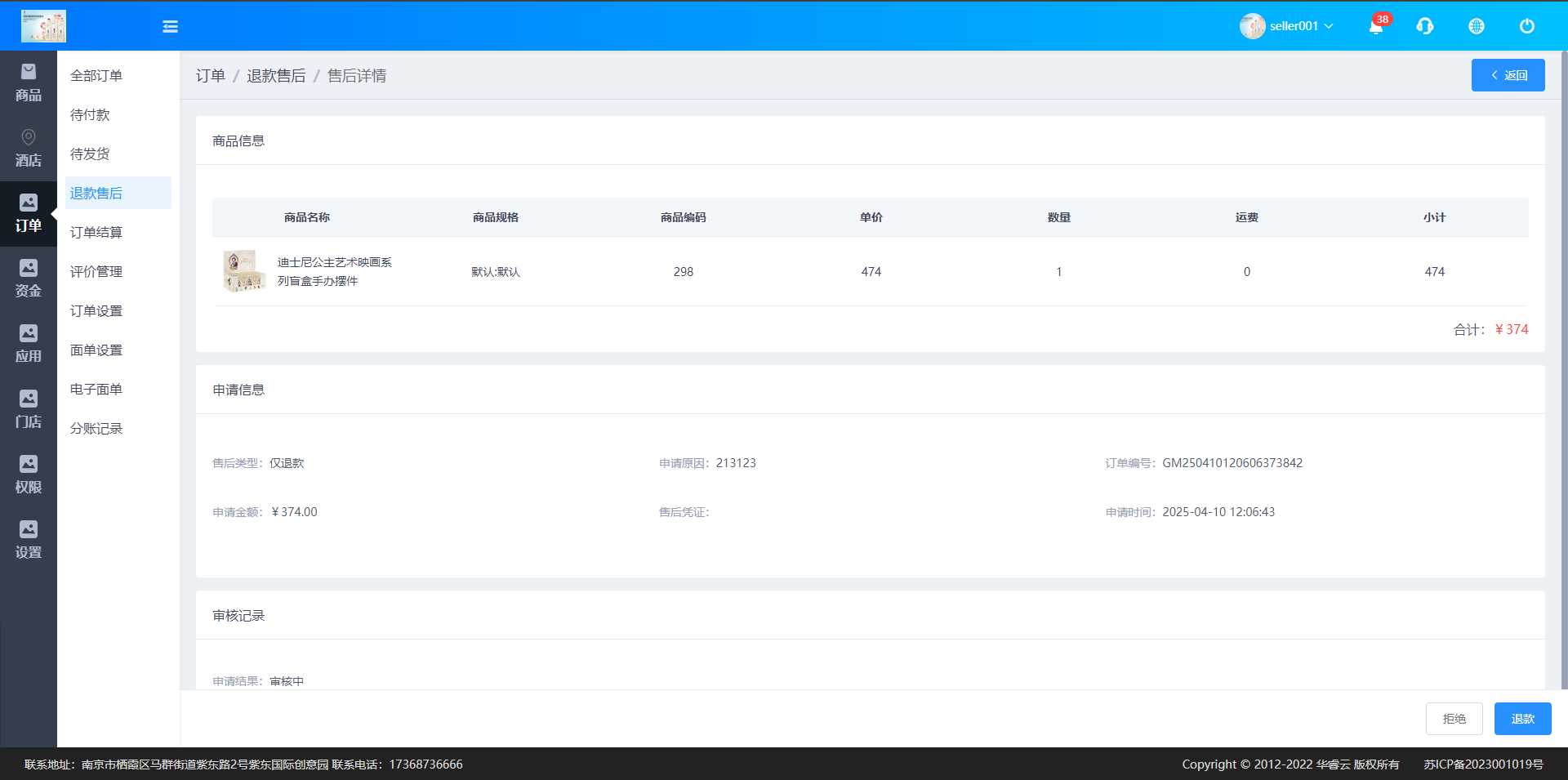Click the 拒绝 button
Screen dimensions: 1568x780
click(x=1454, y=719)
